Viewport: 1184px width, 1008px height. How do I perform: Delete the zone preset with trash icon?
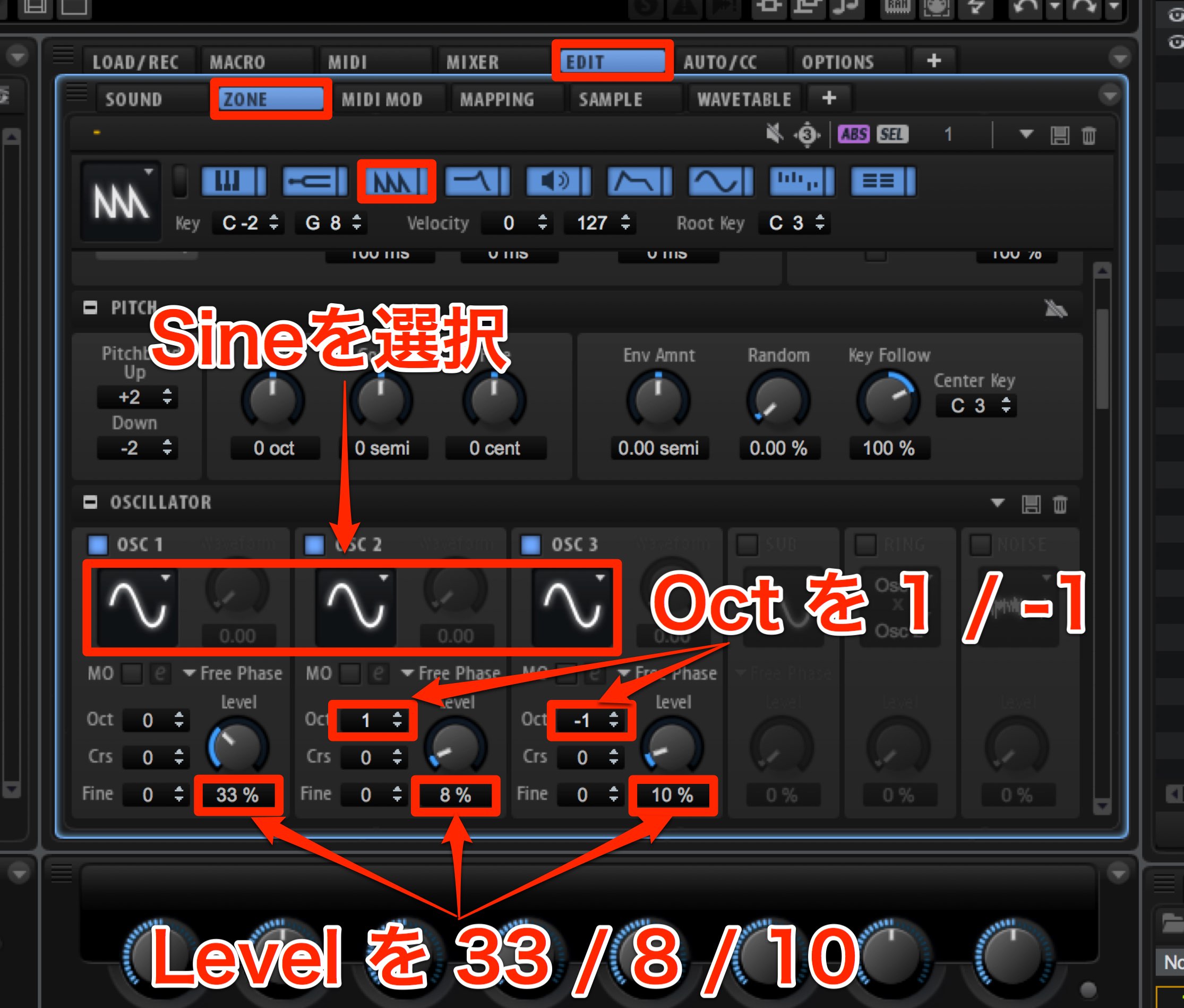point(1088,135)
